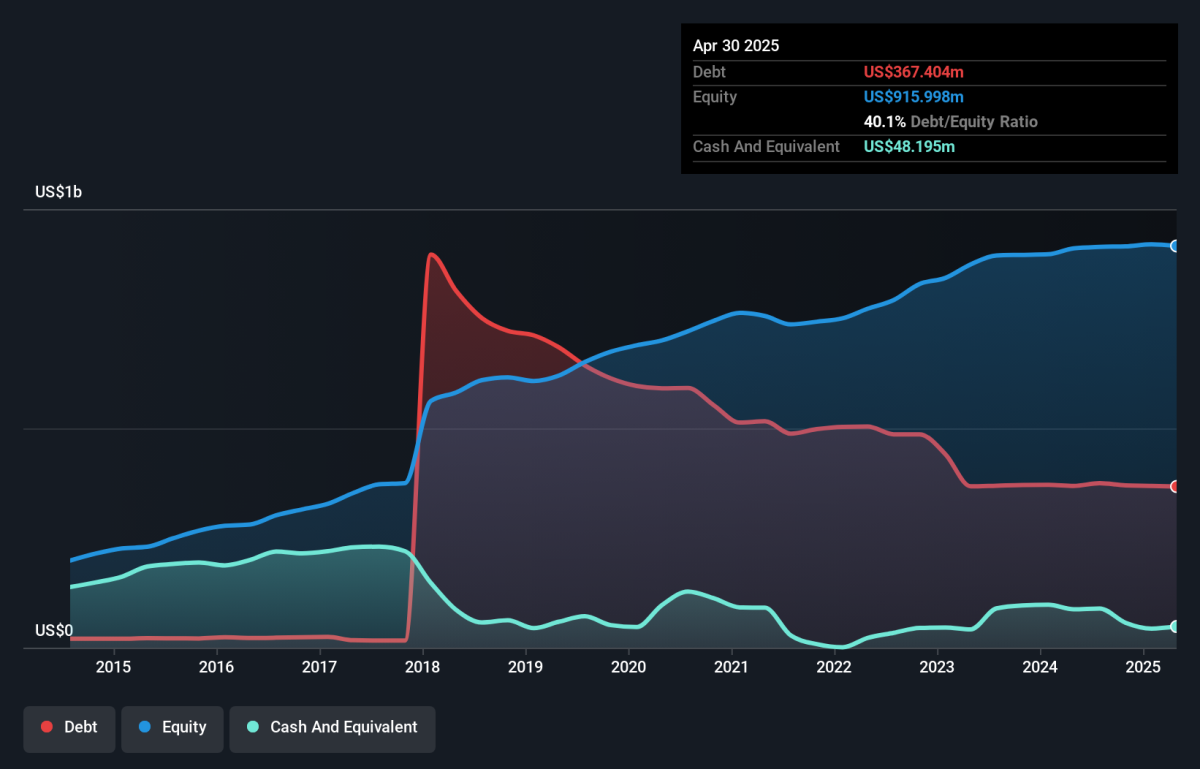Click the 2018 x-axis year label
Viewport: 1200px width, 769px height.
tap(422, 667)
